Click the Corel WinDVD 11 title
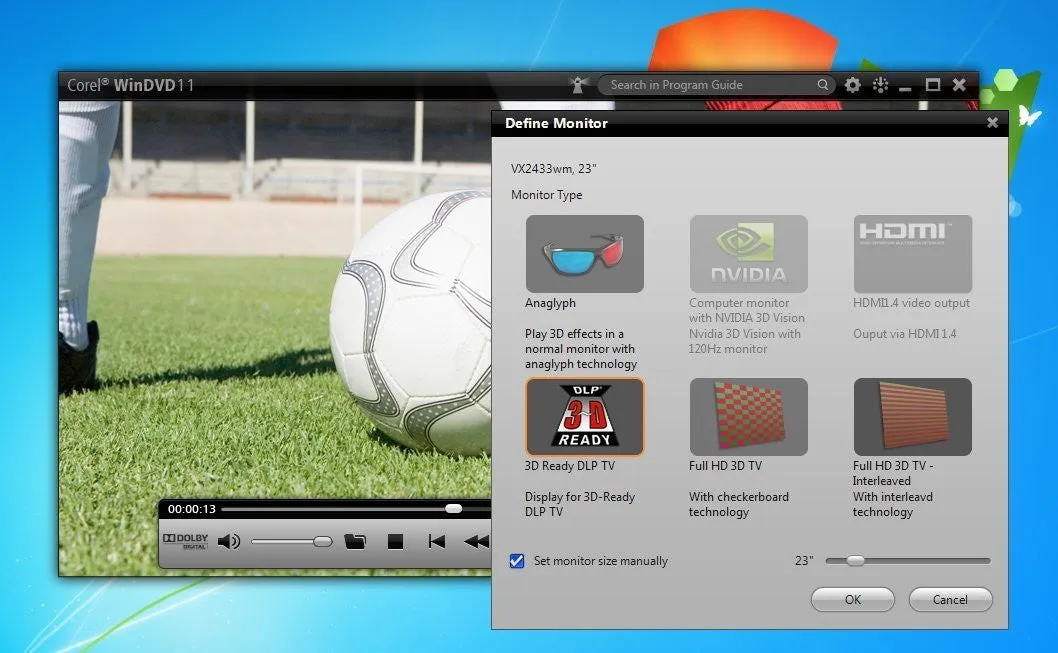The width and height of the screenshot is (1058, 653). [130, 85]
